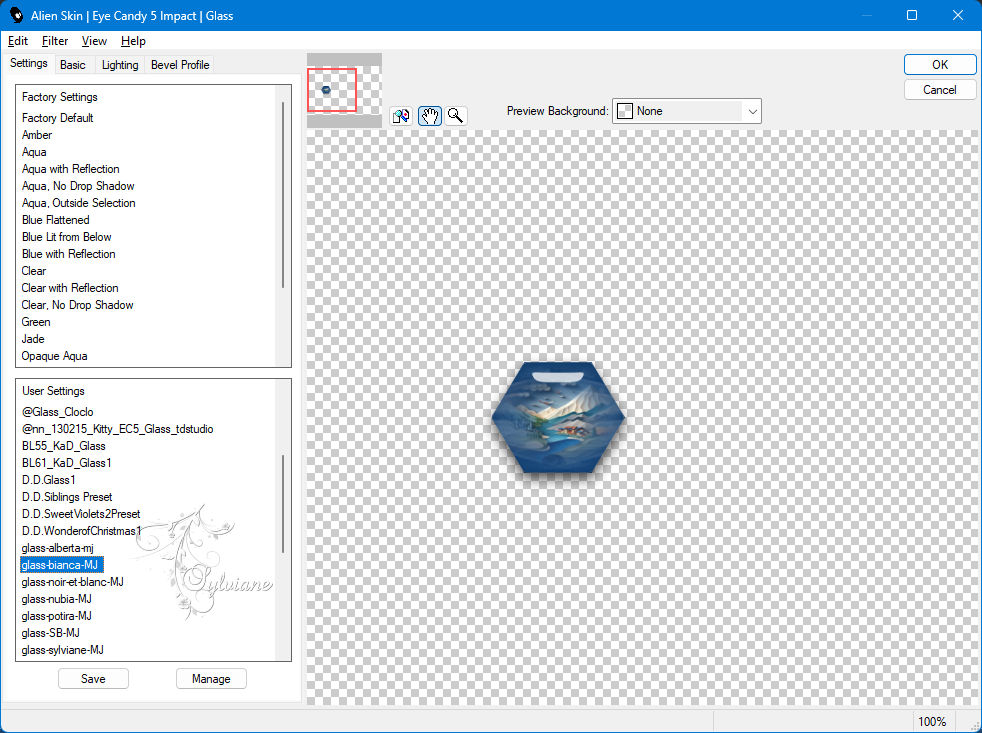Image resolution: width=982 pixels, height=733 pixels.
Task: Select D.D.Glass1 user setting
Action: (48, 479)
